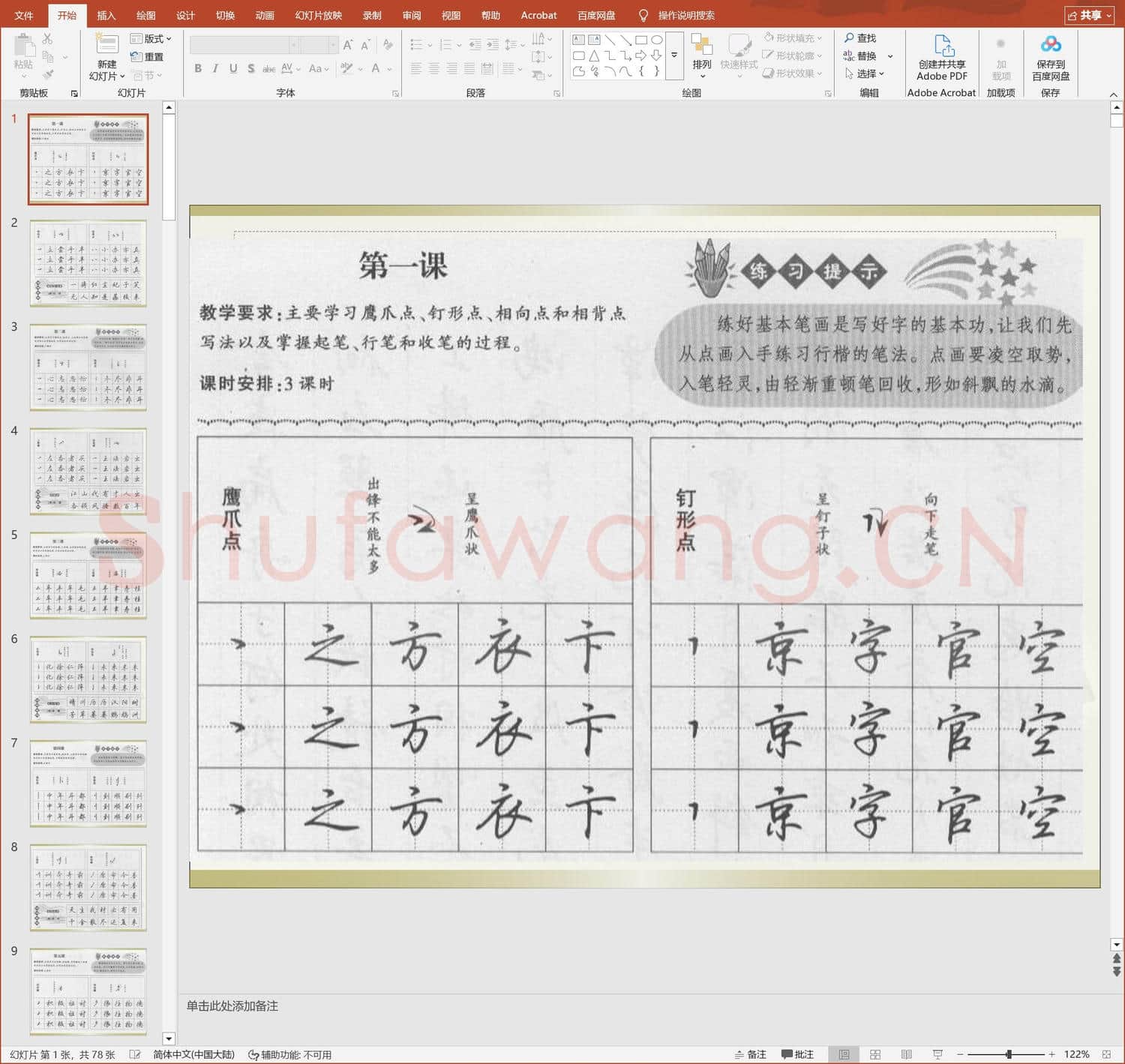Click the Increase Indent icon
The height and width of the screenshot is (1064, 1125).
click(x=493, y=45)
